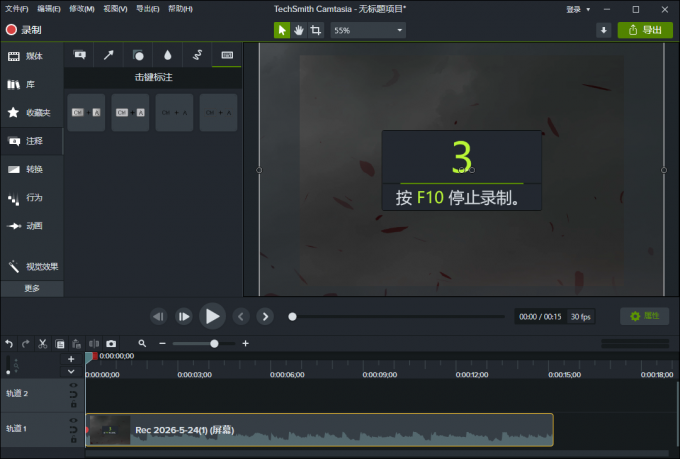Image resolution: width=680 pixels, height=459 pixels.
Task: Open the 视图(V) menu
Action: coord(115,9)
